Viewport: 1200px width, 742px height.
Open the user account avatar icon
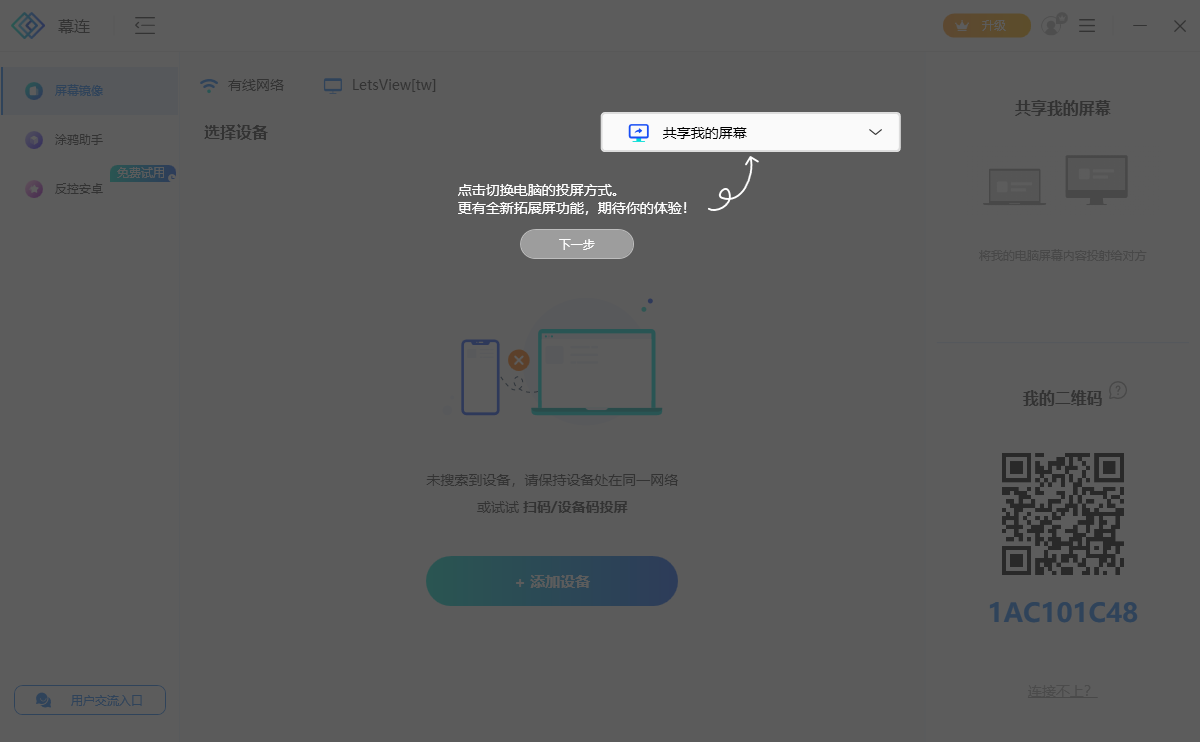click(1053, 26)
